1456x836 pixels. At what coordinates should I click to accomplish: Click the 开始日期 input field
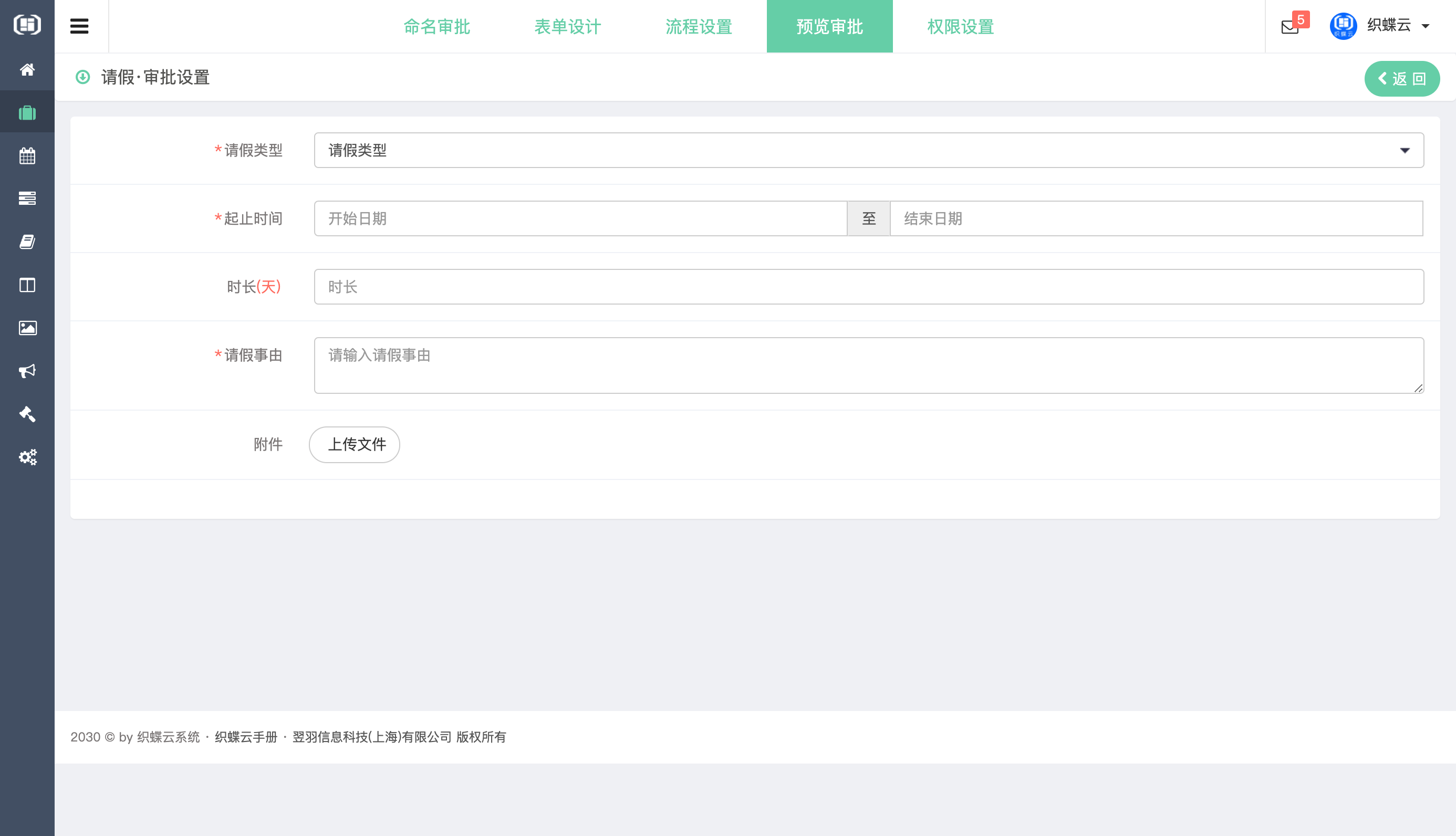(x=580, y=219)
